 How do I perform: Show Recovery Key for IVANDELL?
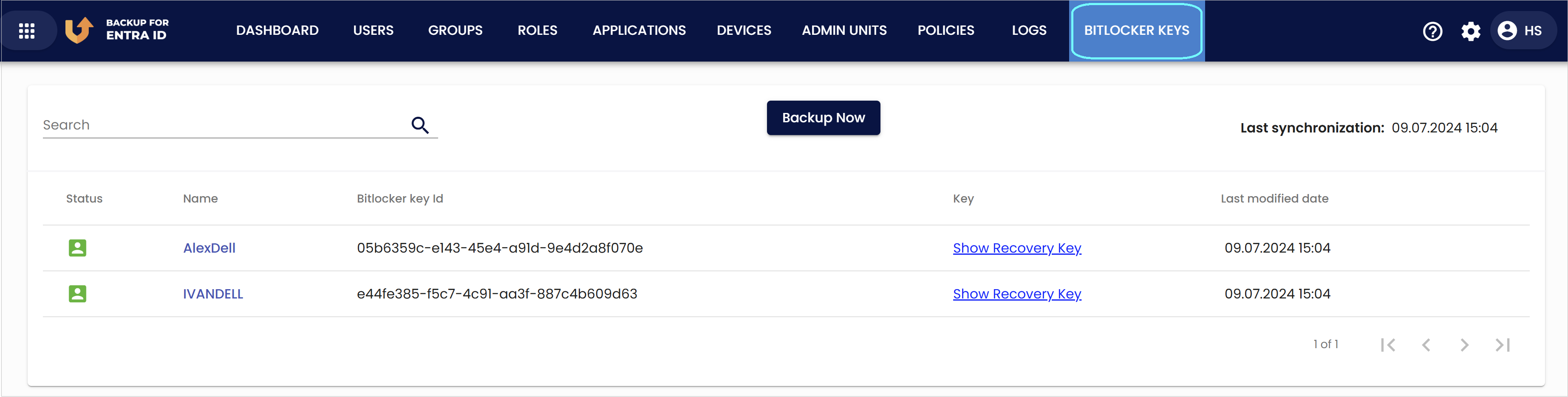[x=1016, y=294]
